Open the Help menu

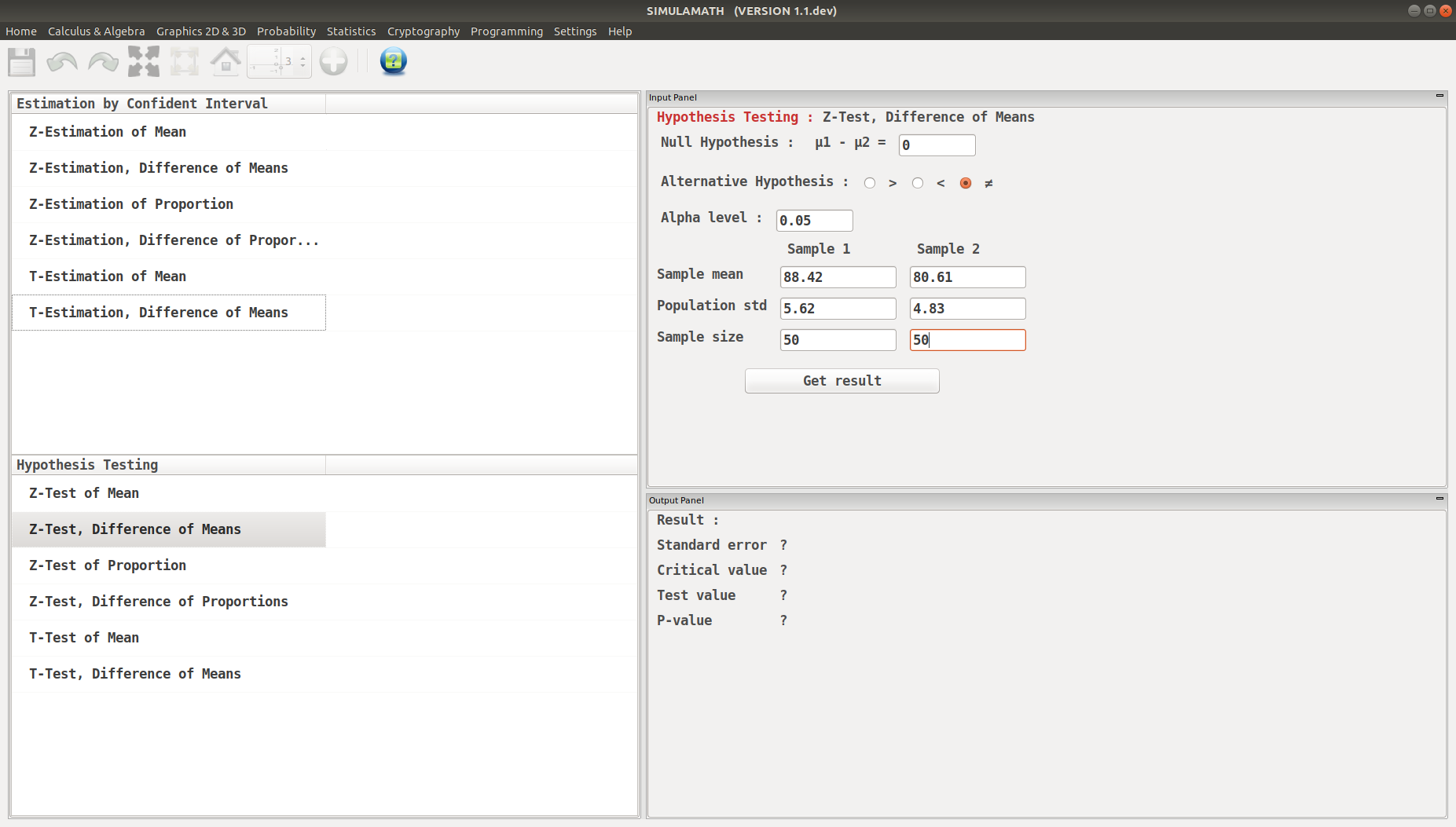click(620, 31)
